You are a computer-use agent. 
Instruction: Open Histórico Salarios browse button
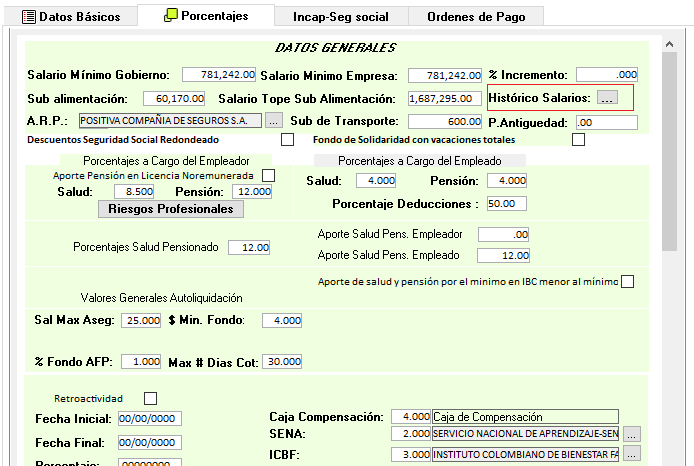(x=608, y=98)
